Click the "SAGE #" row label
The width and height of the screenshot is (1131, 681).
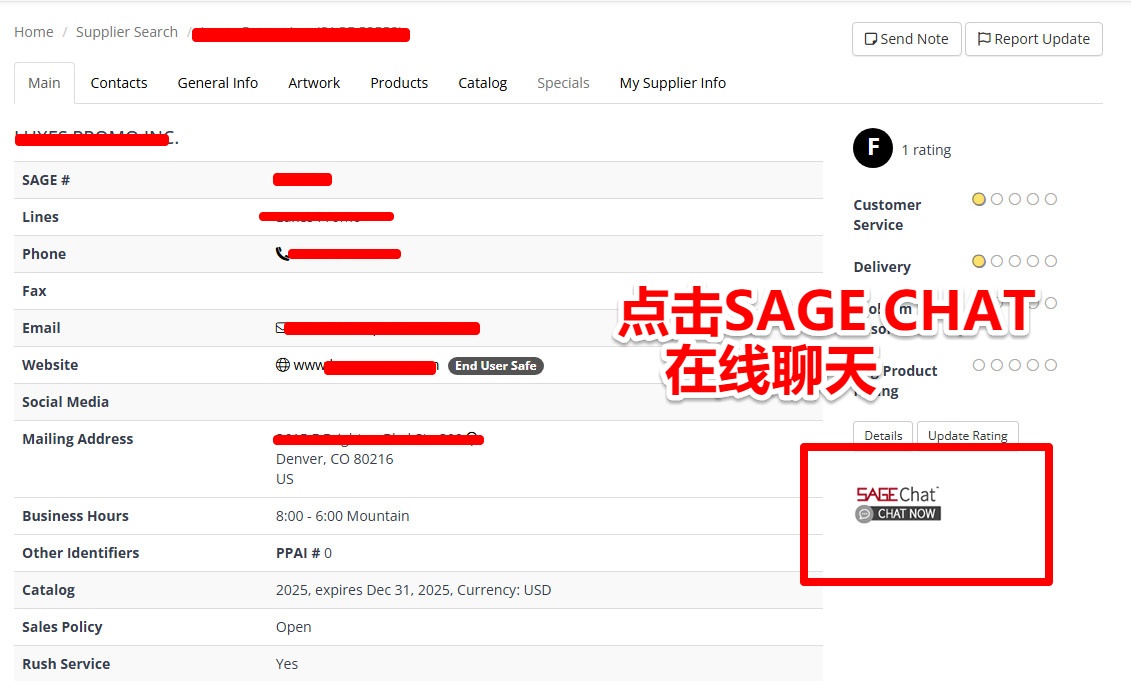46,180
